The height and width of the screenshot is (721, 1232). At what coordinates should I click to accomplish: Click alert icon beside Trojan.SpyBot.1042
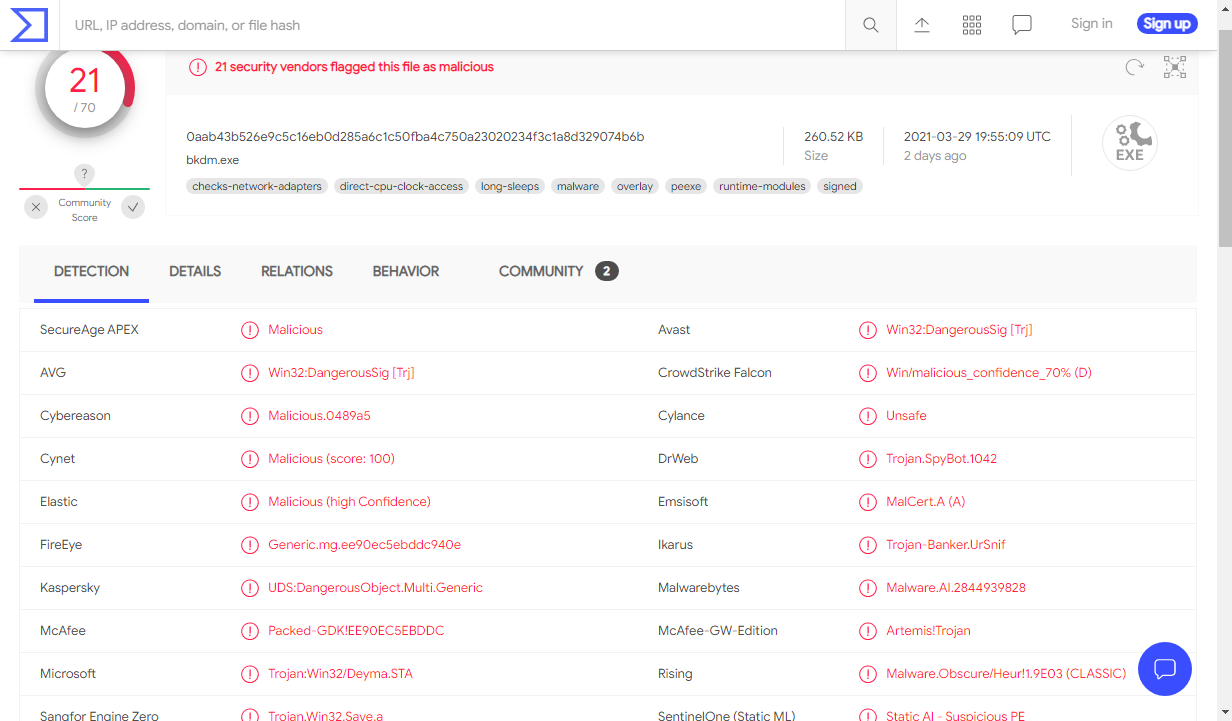[868, 459]
